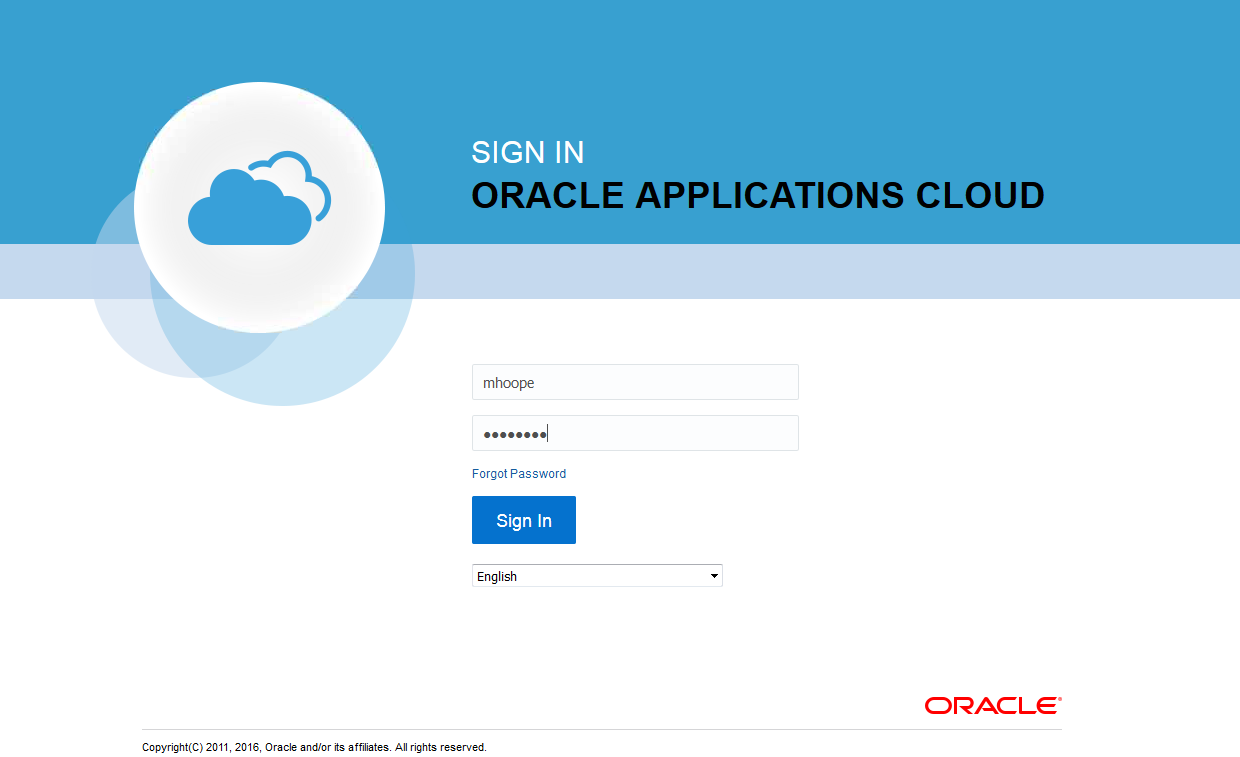Image resolution: width=1240 pixels, height=757 pixels.
Task: Click the Oracle logo near the bottom right
Action: [x=991, y=705]
